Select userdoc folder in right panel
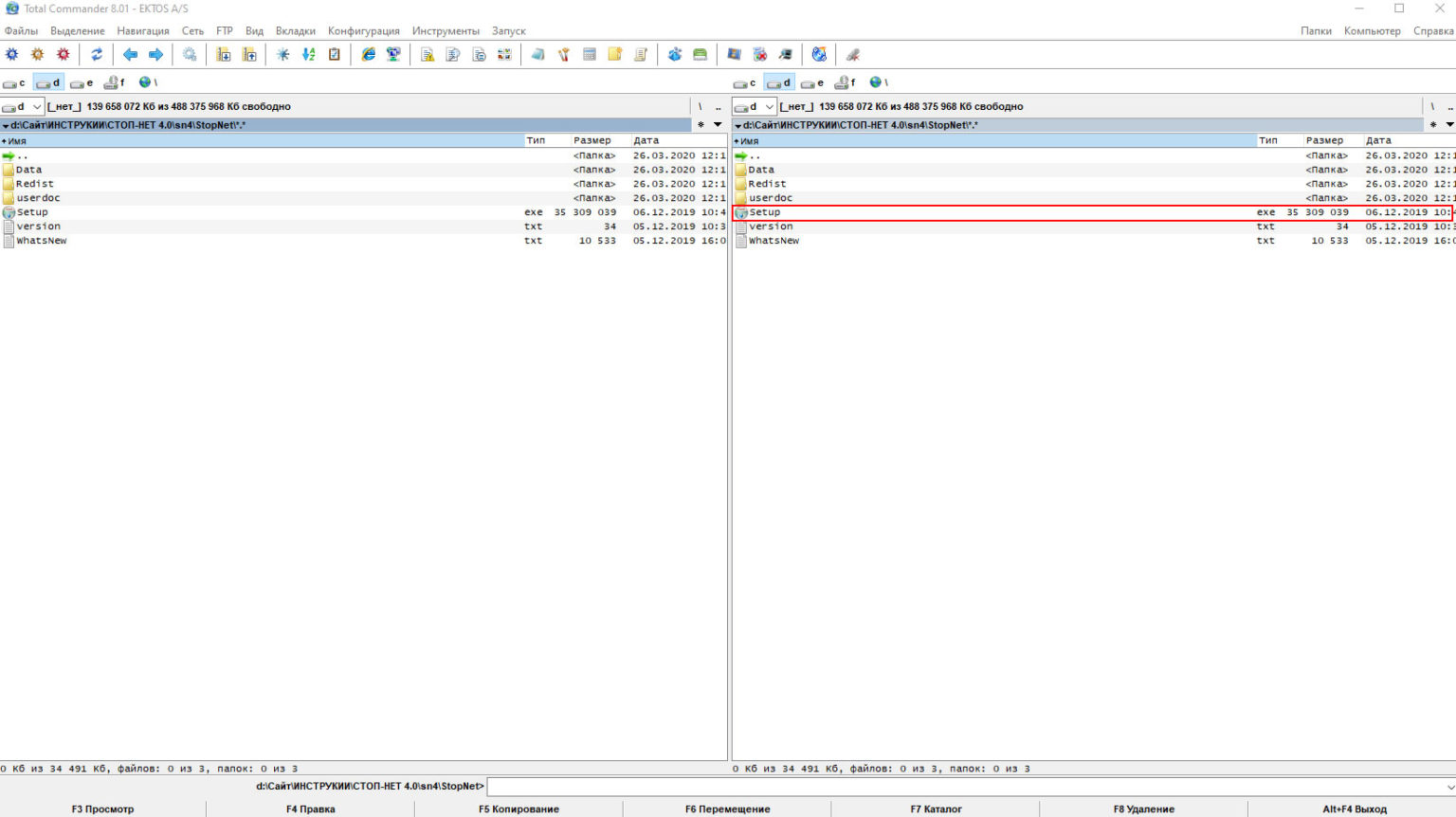The height and width of the screenshot is (817, 1456). click(1094, 198)
